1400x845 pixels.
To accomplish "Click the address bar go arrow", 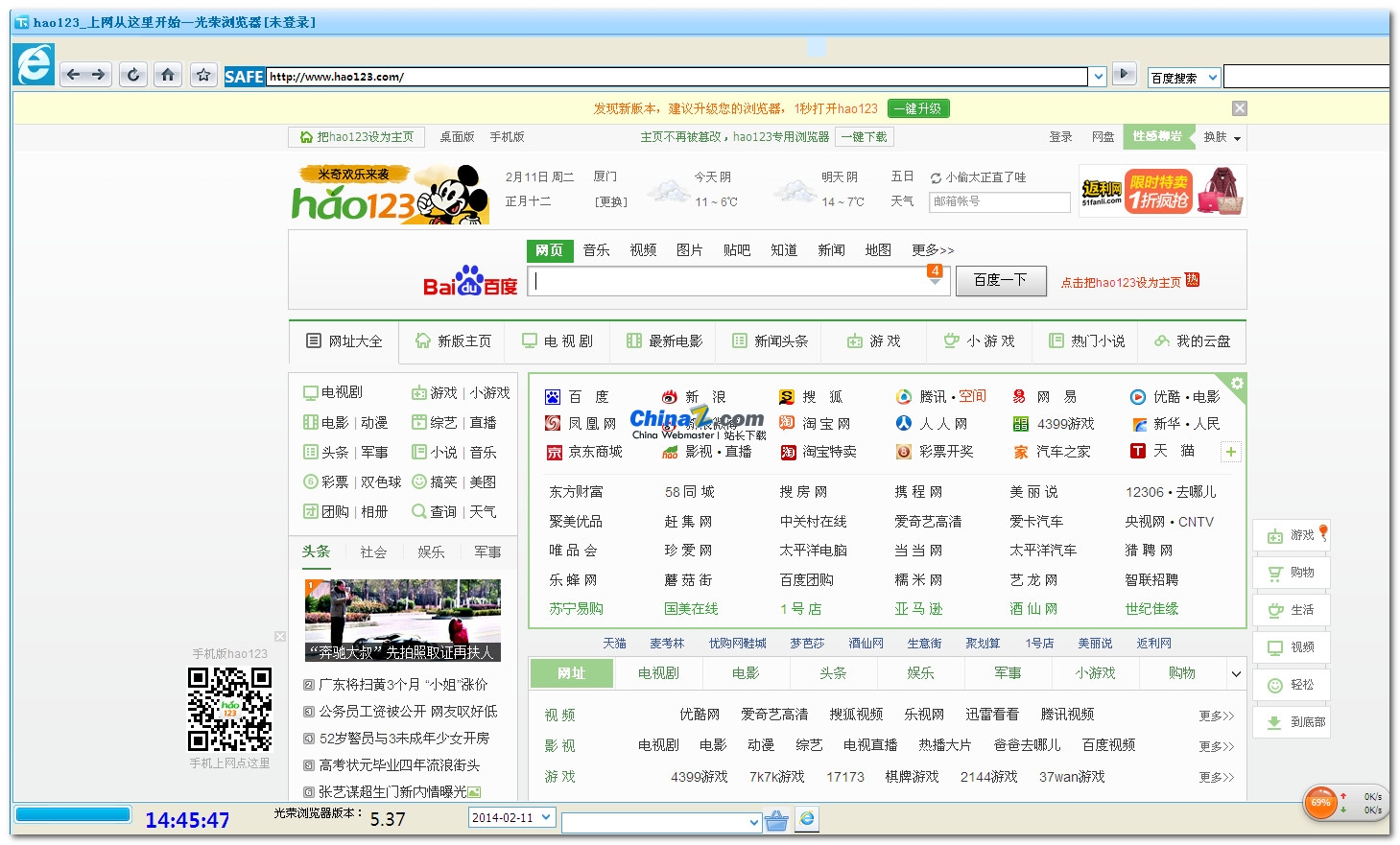I will tap(1124, 74).
